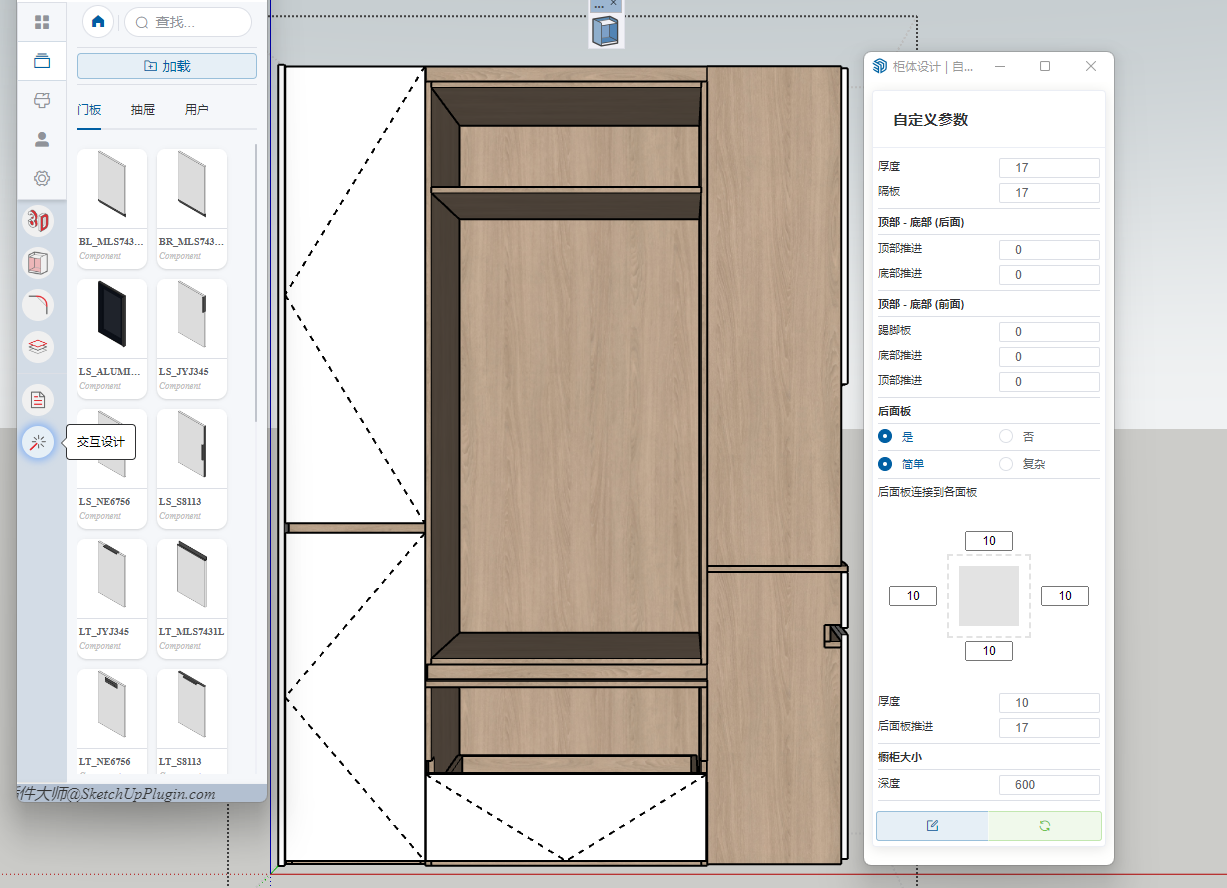Switch to the 用户 tab
This screenshot has height=888, width=1227.
[x=197, y=110]
